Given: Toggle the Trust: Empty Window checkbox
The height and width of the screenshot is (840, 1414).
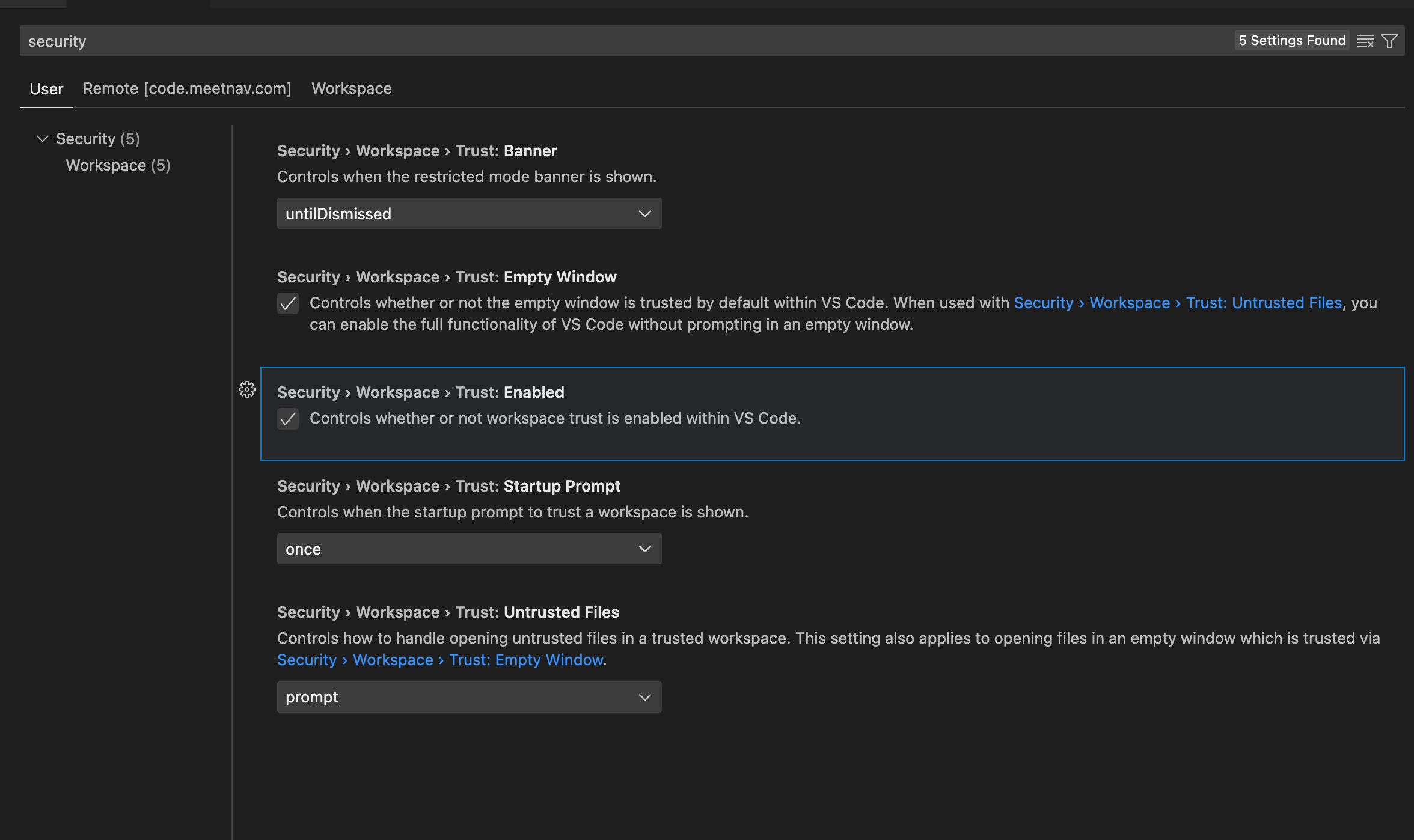Looking at the screenshot, I should click(x=288, y=303).
